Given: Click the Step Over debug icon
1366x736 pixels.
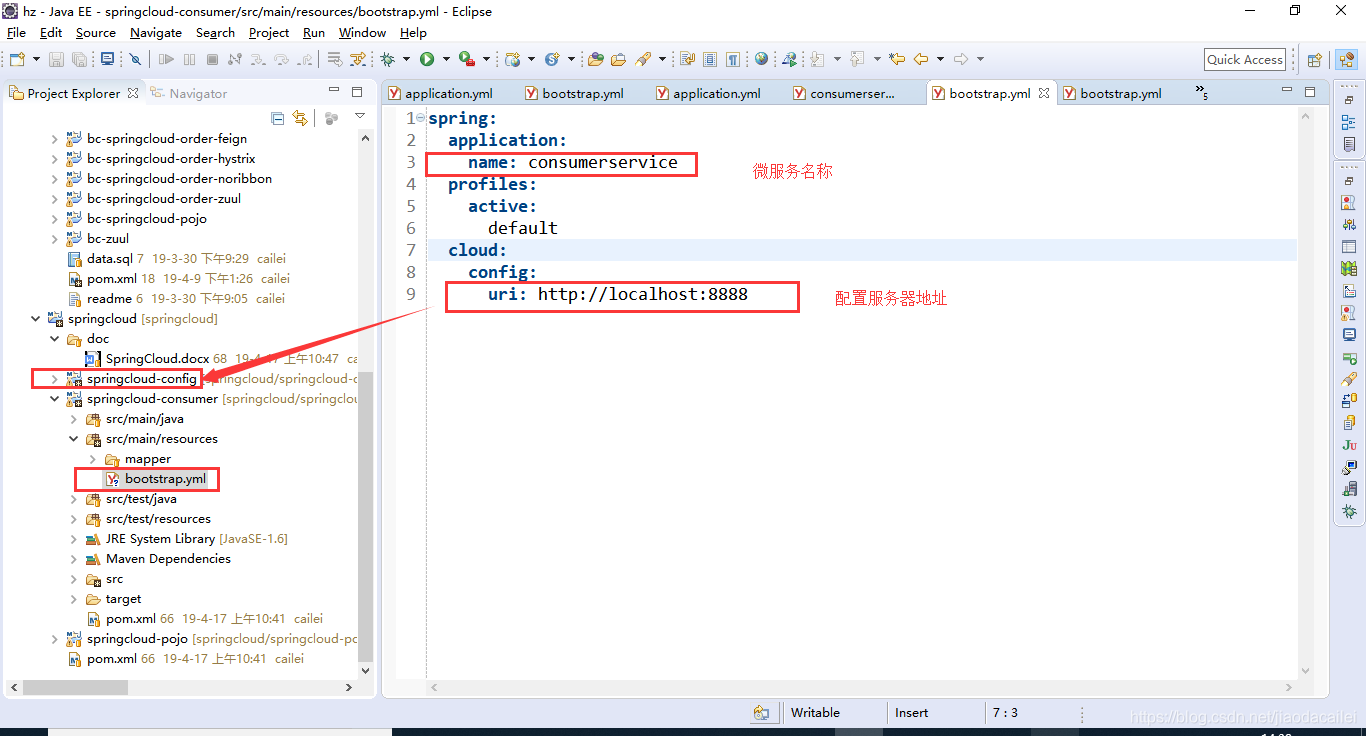Looking at the screenshot, I should [x=281, y=60].
